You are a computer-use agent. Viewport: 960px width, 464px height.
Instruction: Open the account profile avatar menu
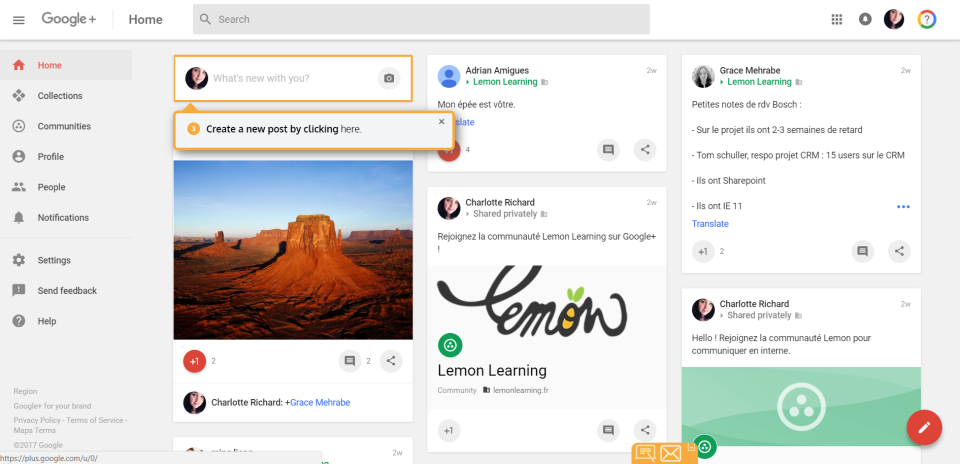[894, 19]
